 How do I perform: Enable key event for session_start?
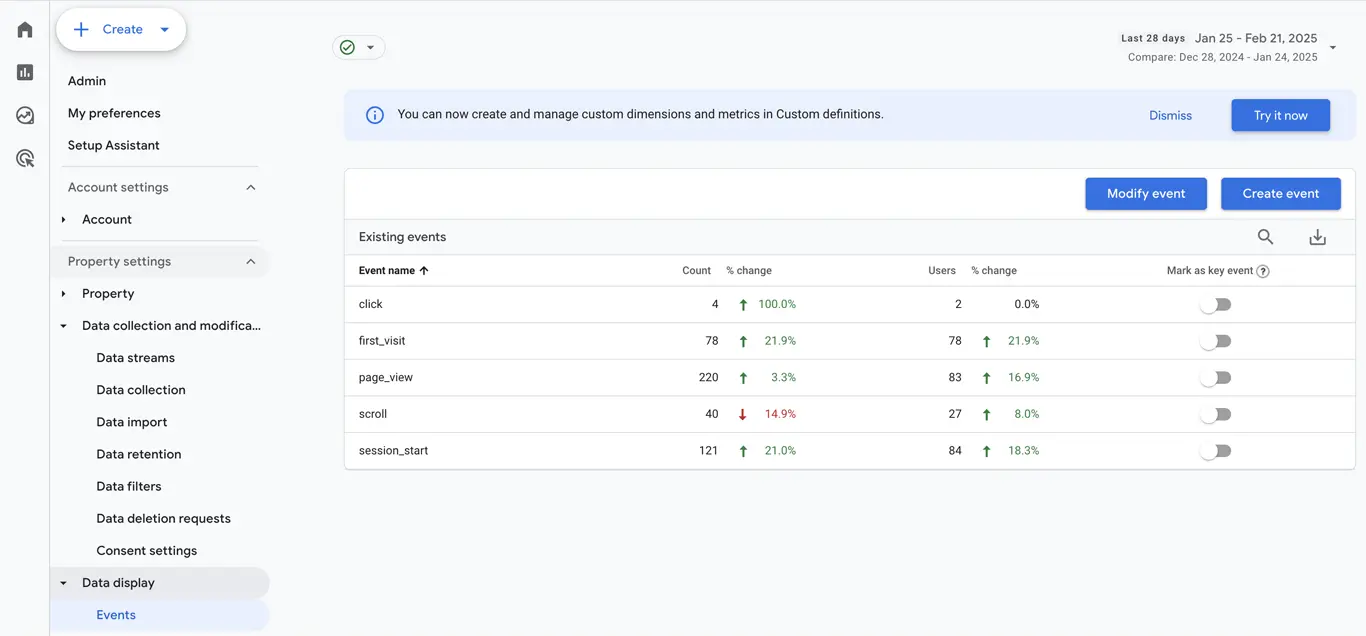point(1216,451)
